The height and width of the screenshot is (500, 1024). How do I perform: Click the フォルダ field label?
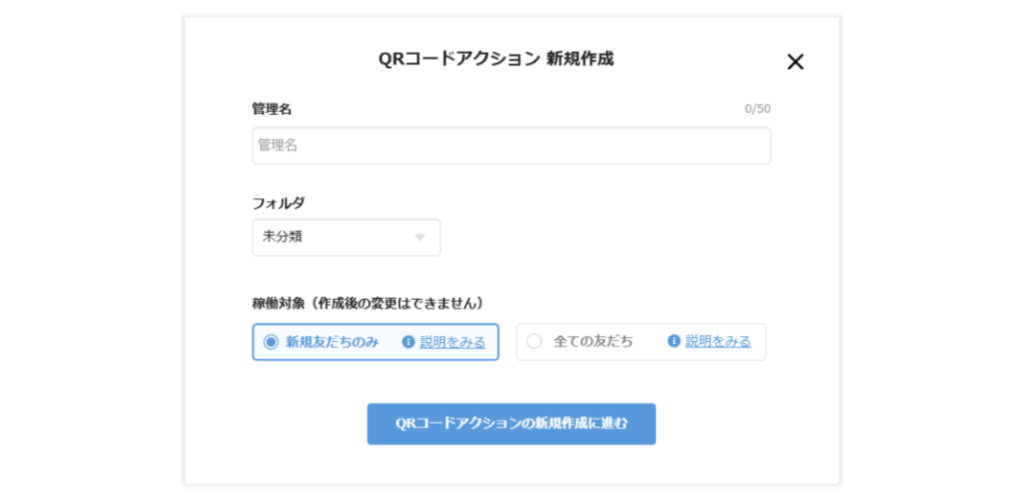tap(279, 203)
